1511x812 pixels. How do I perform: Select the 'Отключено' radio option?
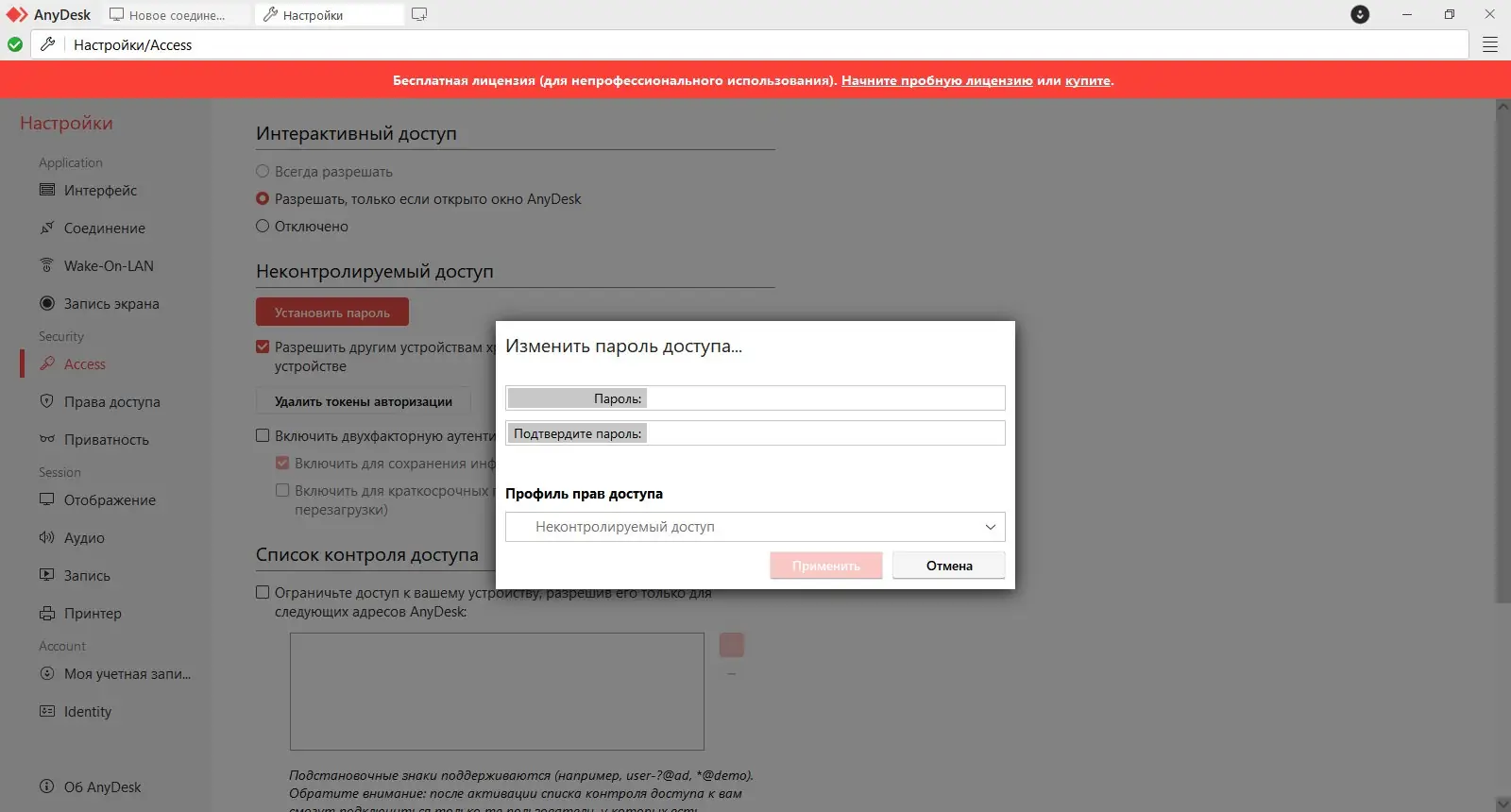click(x=263, y=226)
